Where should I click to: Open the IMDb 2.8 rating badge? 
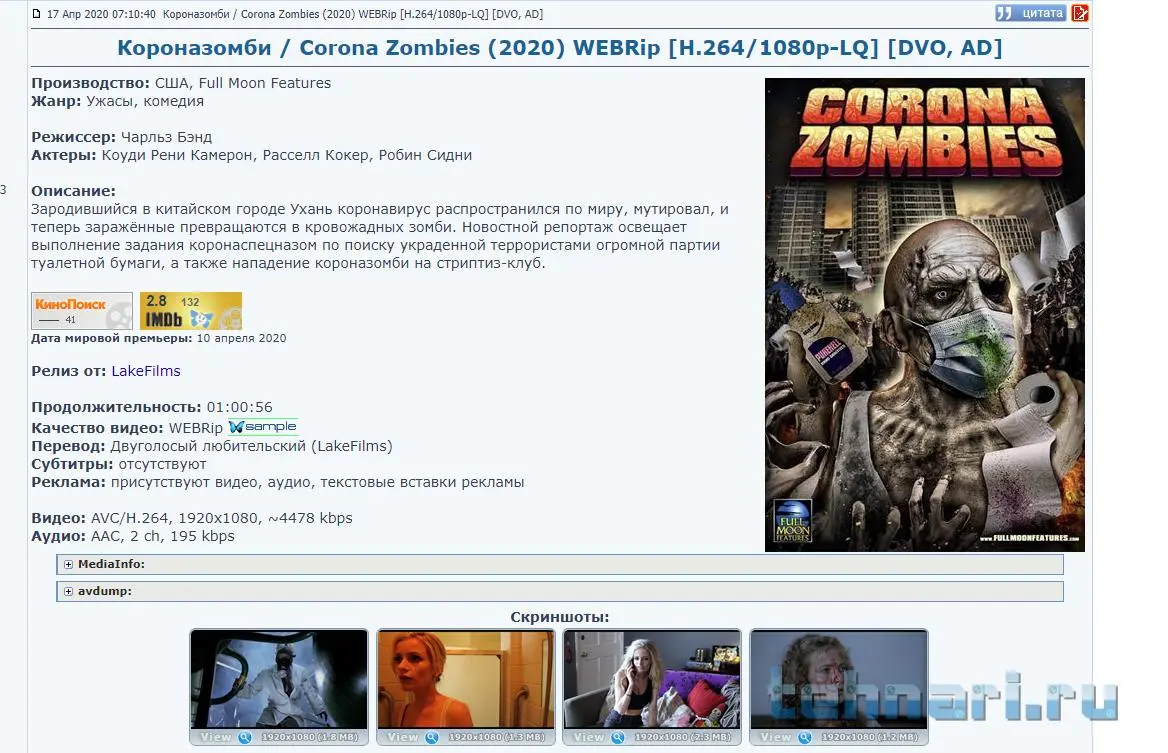click(191, 311)
